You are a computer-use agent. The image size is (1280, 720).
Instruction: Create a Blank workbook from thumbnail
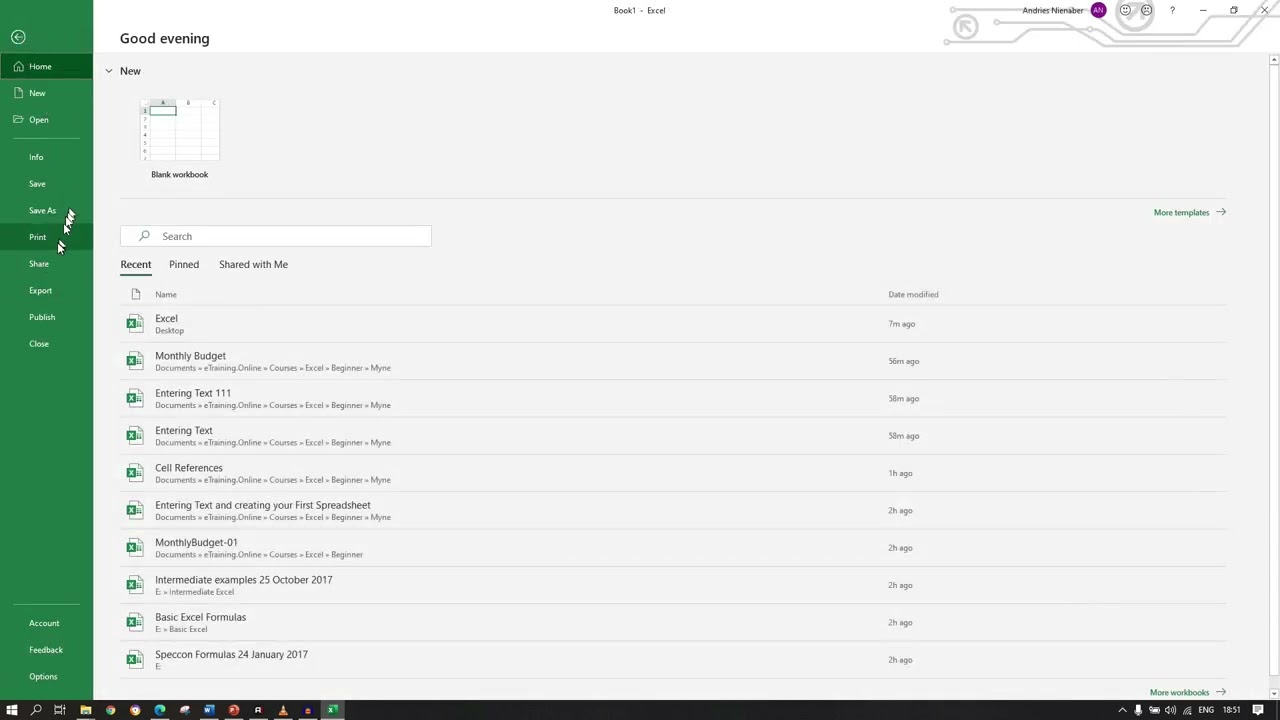tap(180, 131)
